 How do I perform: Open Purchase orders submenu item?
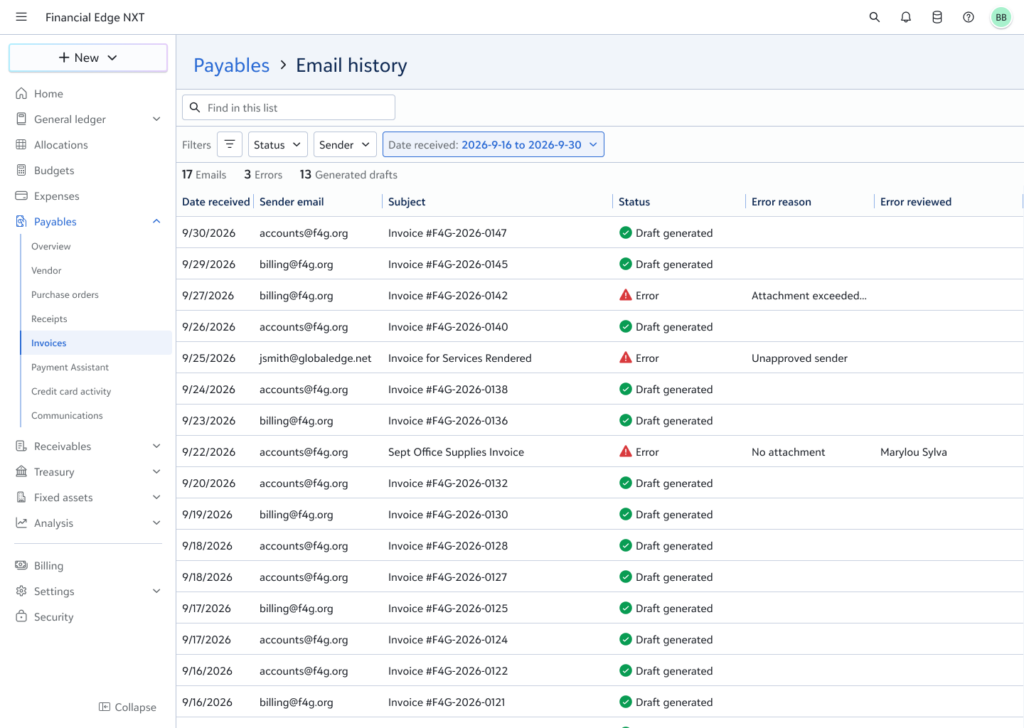(x=65, y=294)
